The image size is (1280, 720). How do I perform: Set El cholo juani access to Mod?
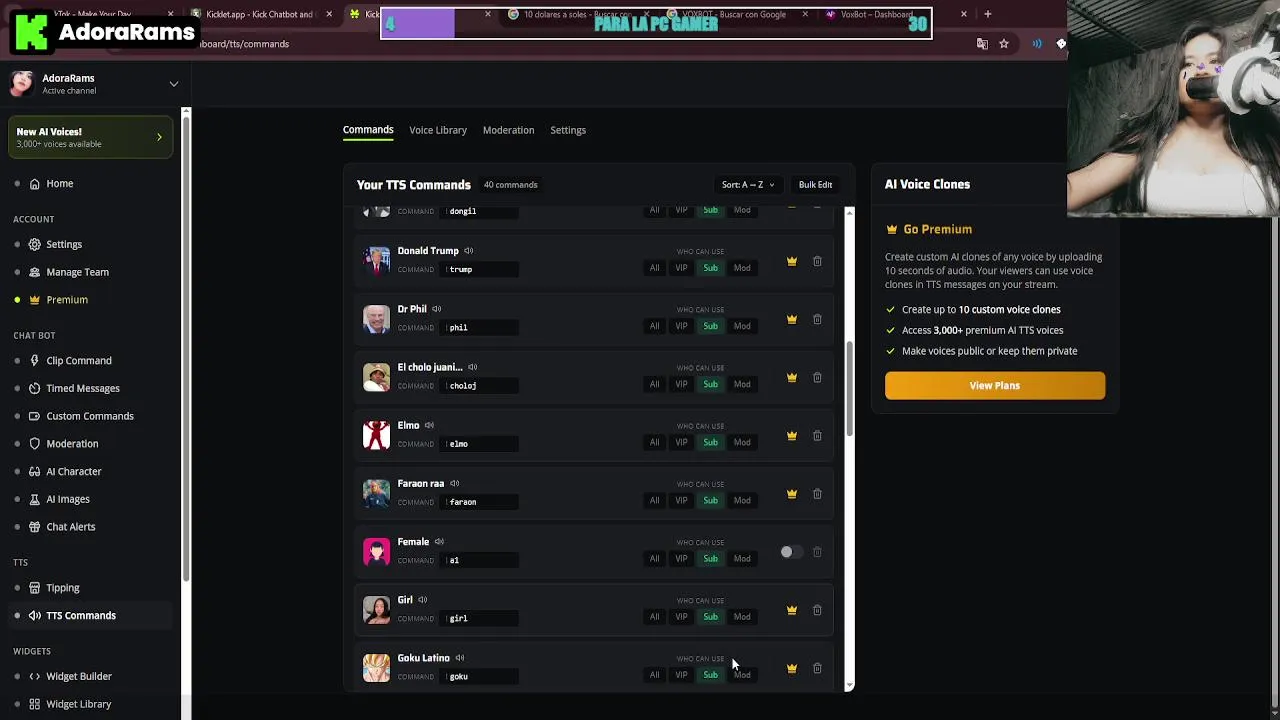(742, 384)
